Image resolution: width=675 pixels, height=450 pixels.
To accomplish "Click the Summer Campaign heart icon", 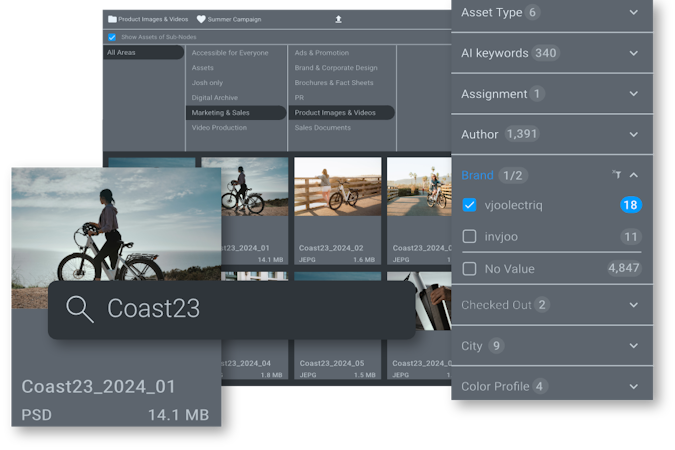I will [201, 19].
